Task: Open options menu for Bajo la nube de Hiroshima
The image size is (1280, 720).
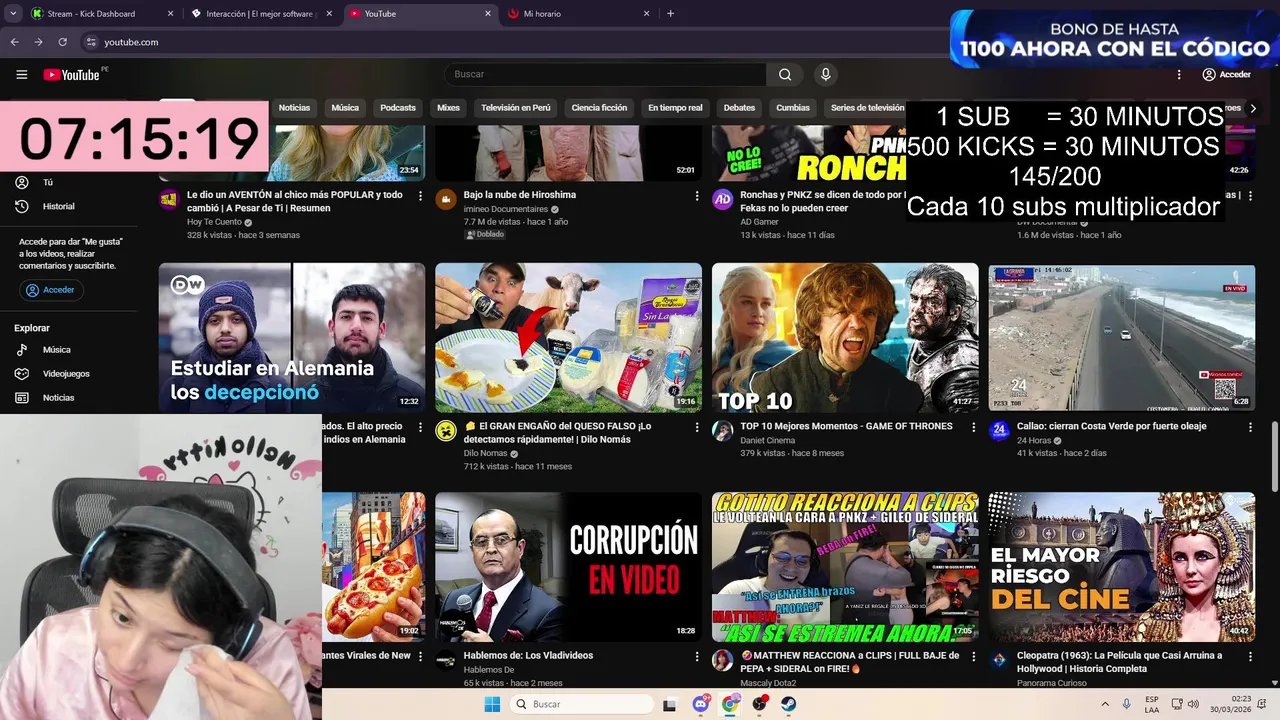Action: click(x=697, y=196)
